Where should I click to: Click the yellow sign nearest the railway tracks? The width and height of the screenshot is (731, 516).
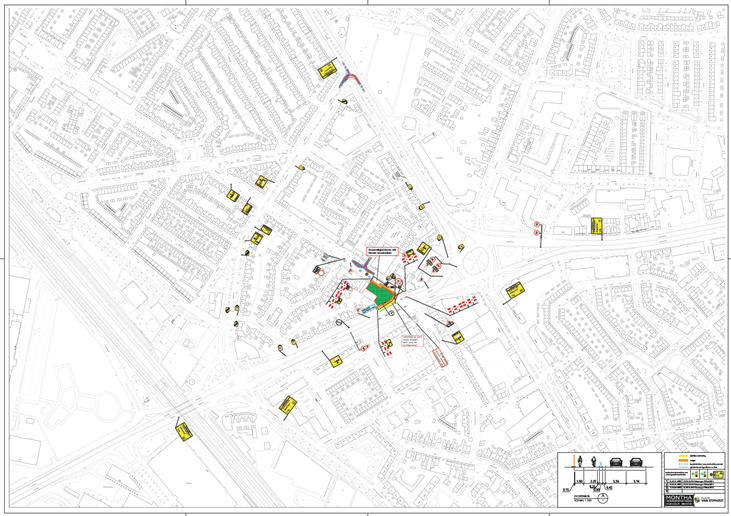[x=184, y=429]
